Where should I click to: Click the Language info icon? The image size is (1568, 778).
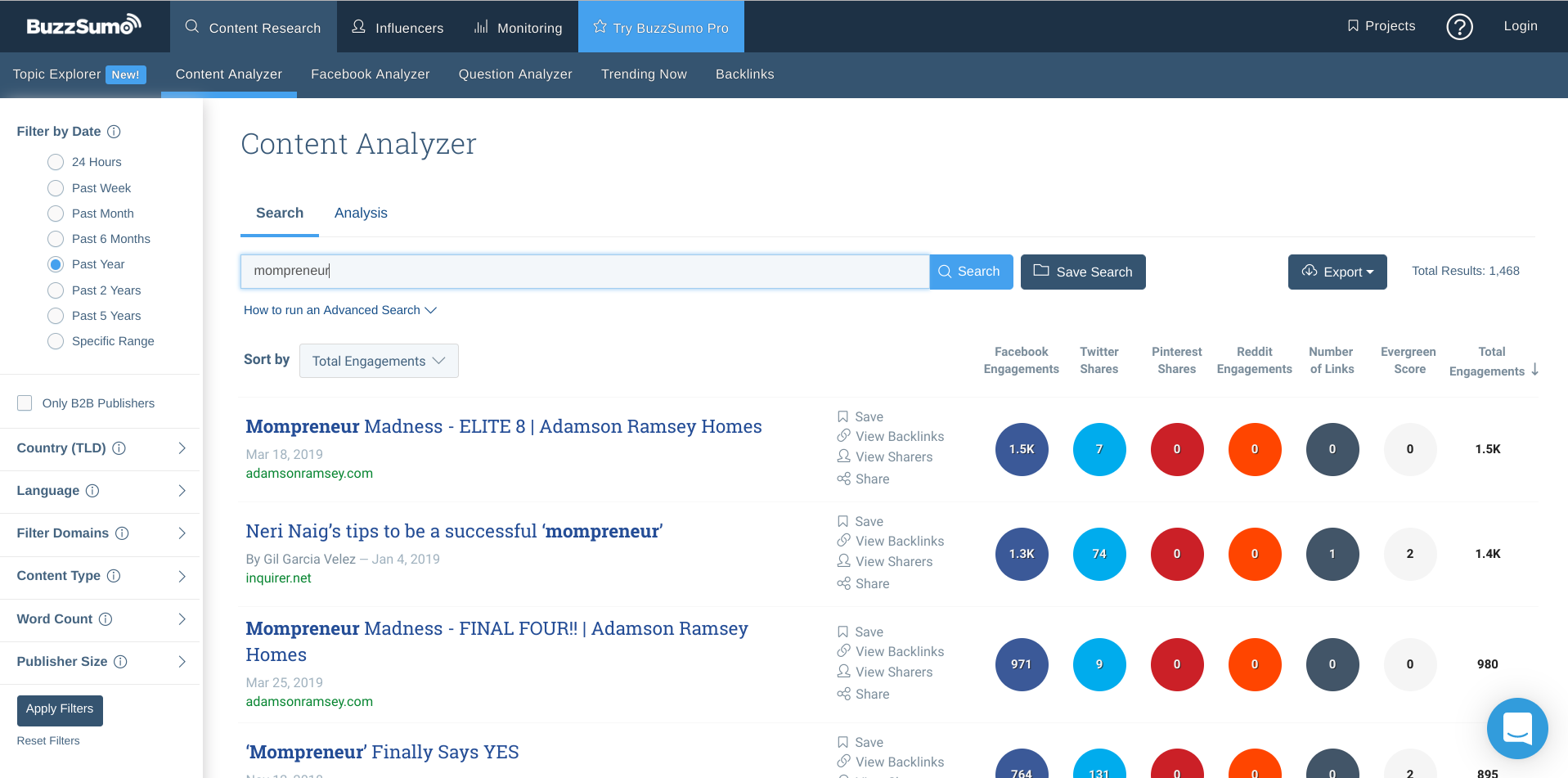pyautogui.click(x=92, y=491)
